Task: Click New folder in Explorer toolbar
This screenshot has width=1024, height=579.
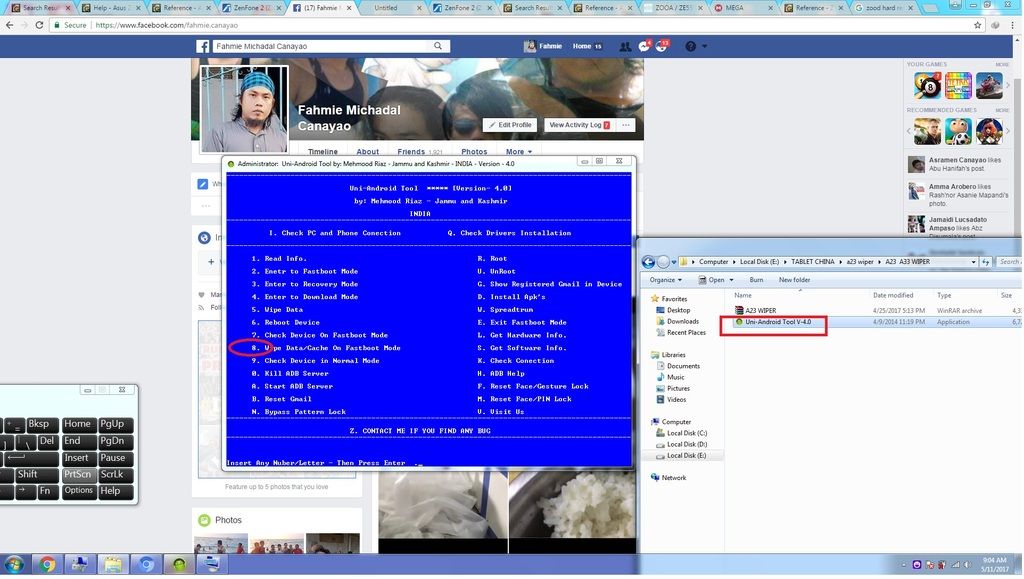Action: click(794, 280)
